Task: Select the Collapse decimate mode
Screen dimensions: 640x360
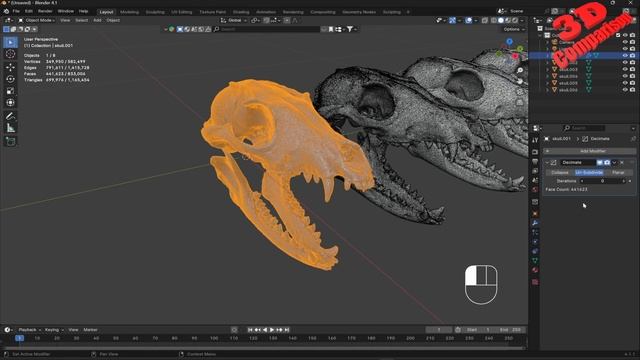Action: pos(560,172)
